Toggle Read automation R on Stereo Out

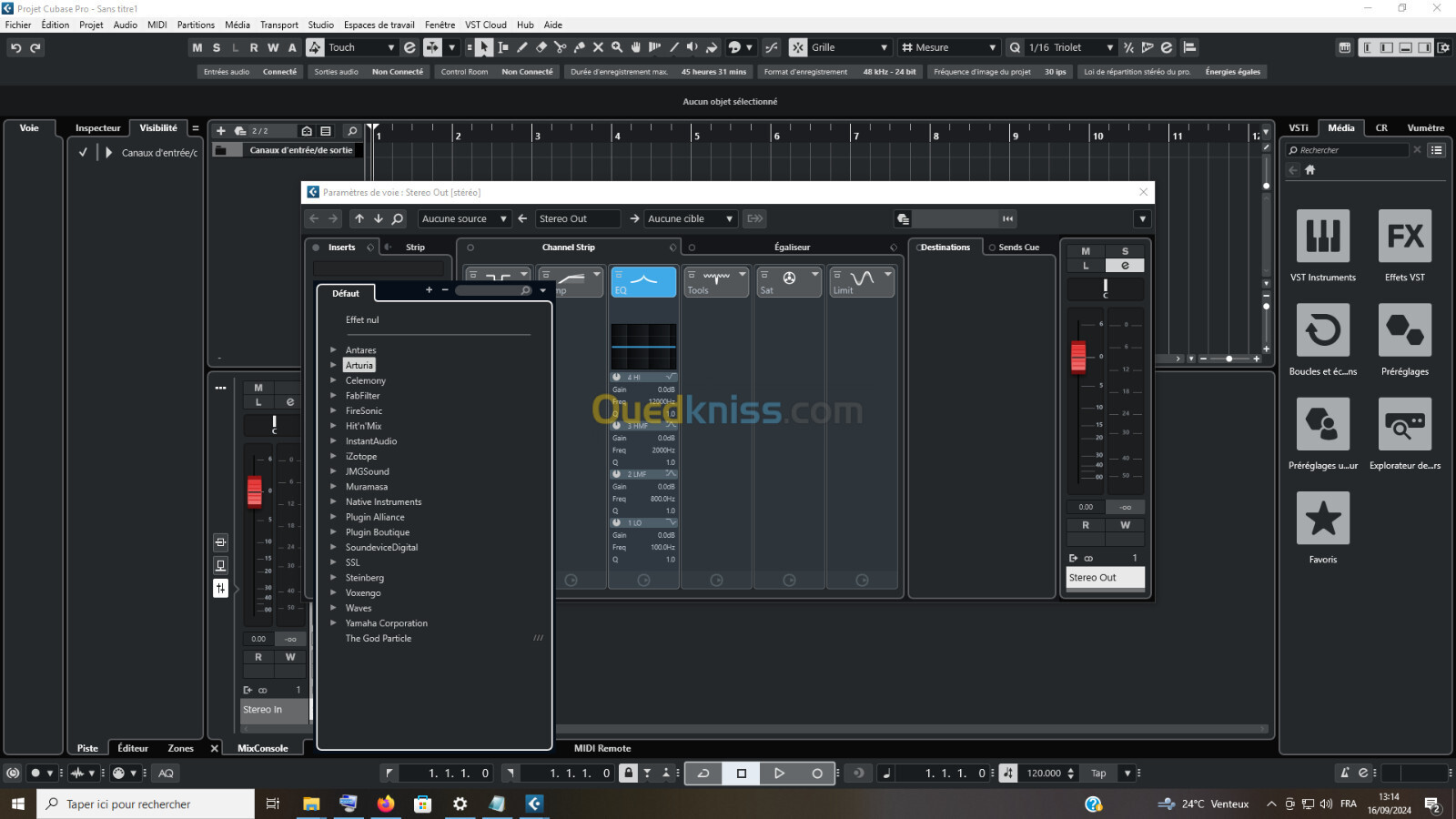[x=1086, y=525]
